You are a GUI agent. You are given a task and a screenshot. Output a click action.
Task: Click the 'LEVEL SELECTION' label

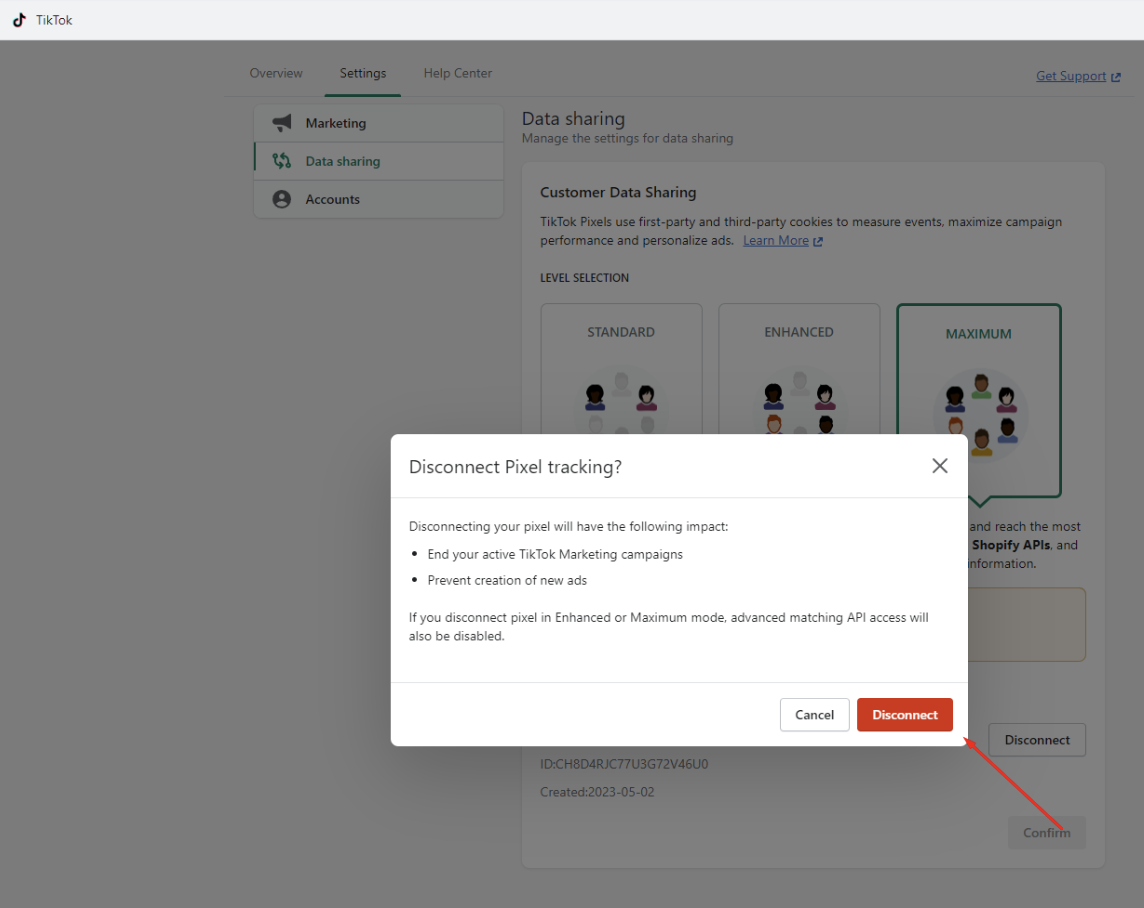[x=584, y=278]
